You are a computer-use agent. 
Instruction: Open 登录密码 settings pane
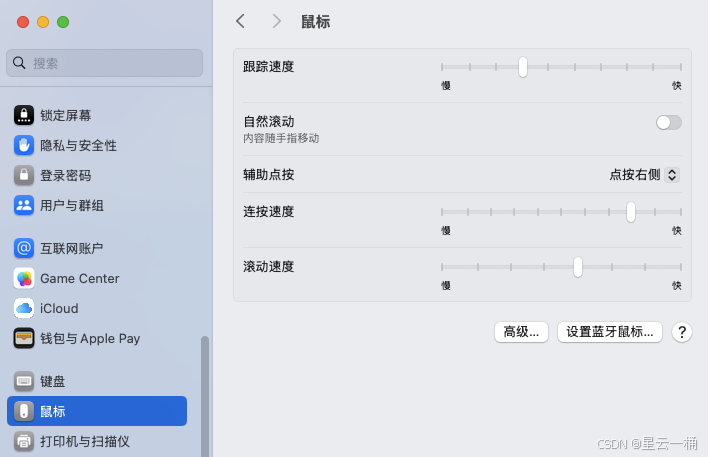pos(97,175)
